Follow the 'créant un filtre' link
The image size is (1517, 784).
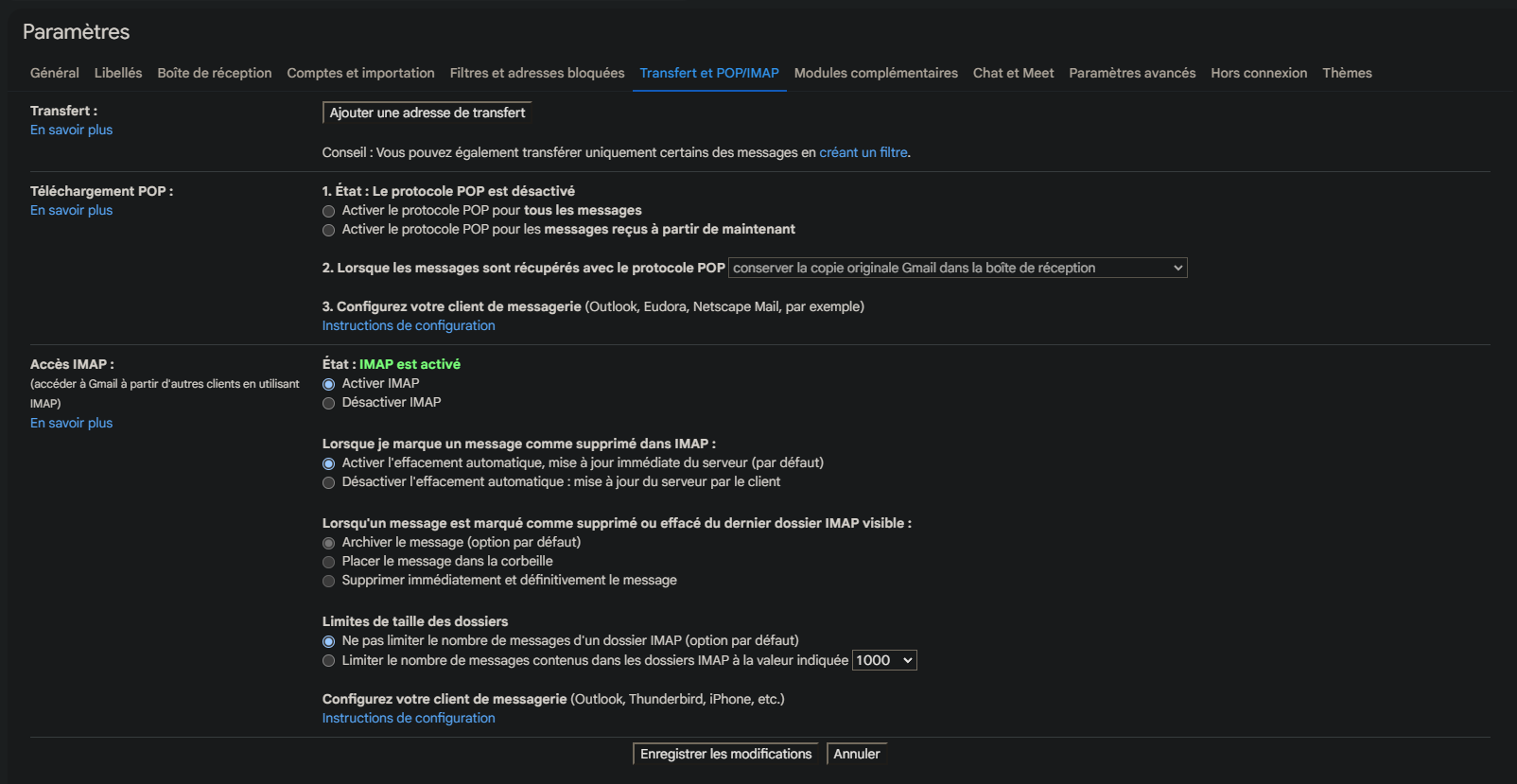click(863, 152)
